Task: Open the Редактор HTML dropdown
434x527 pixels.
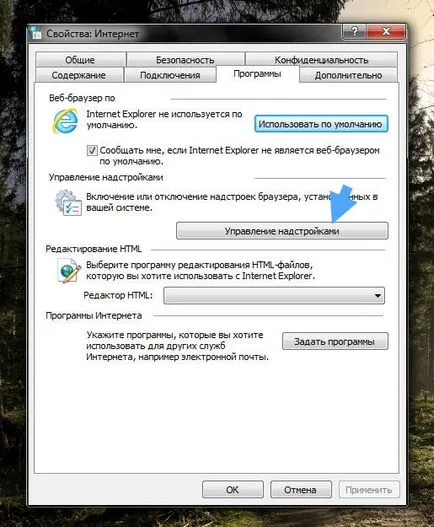Action: tap(274, 296)
